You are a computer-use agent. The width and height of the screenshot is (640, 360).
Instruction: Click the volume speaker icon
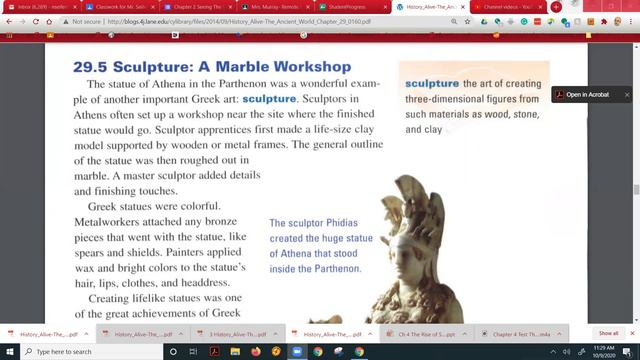point(567,351)
